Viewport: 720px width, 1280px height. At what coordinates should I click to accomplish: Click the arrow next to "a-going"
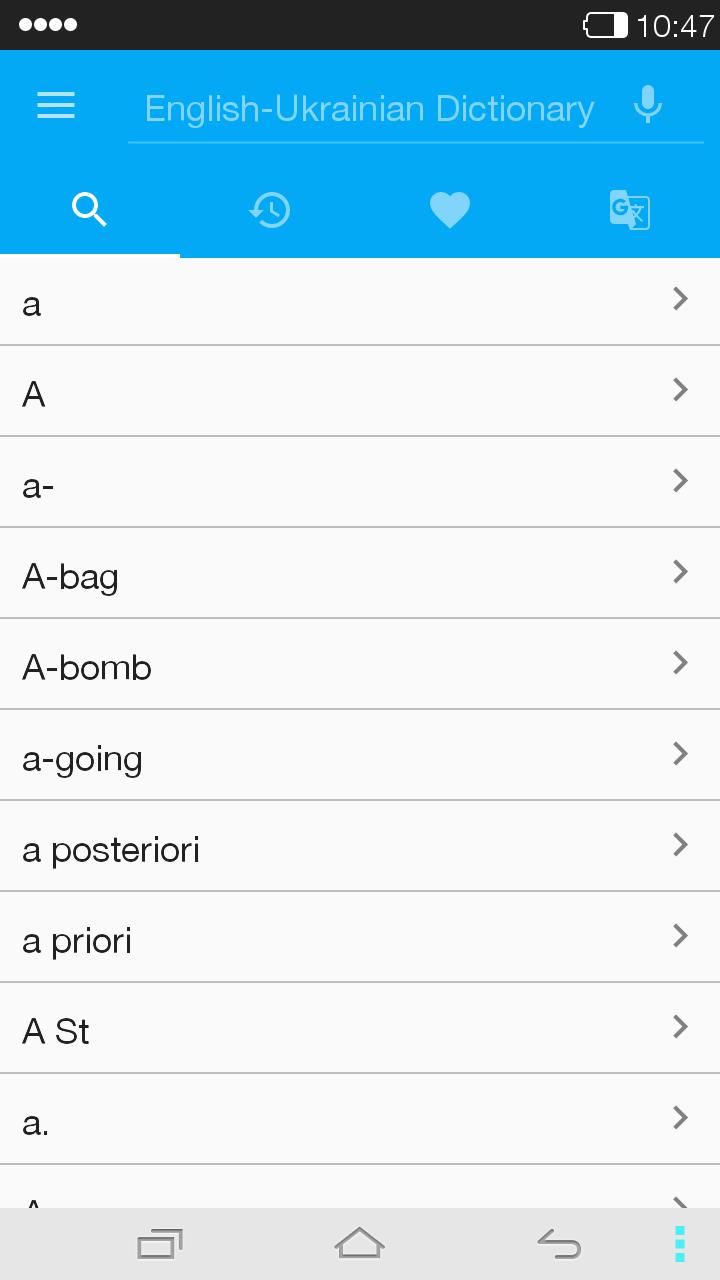coord(681,753)
